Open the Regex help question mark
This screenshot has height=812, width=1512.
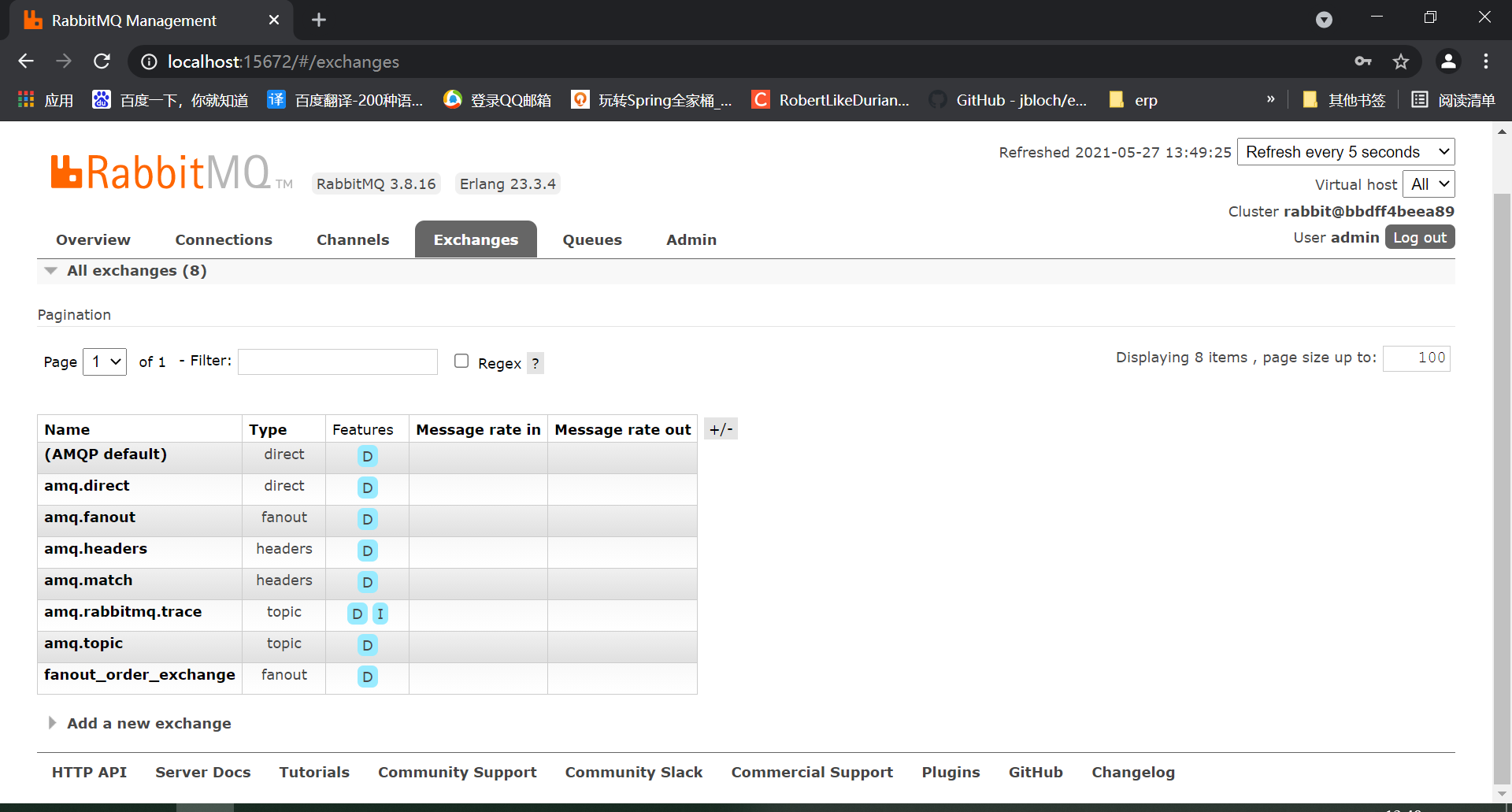pyautogui.click(x=535, y=363)
